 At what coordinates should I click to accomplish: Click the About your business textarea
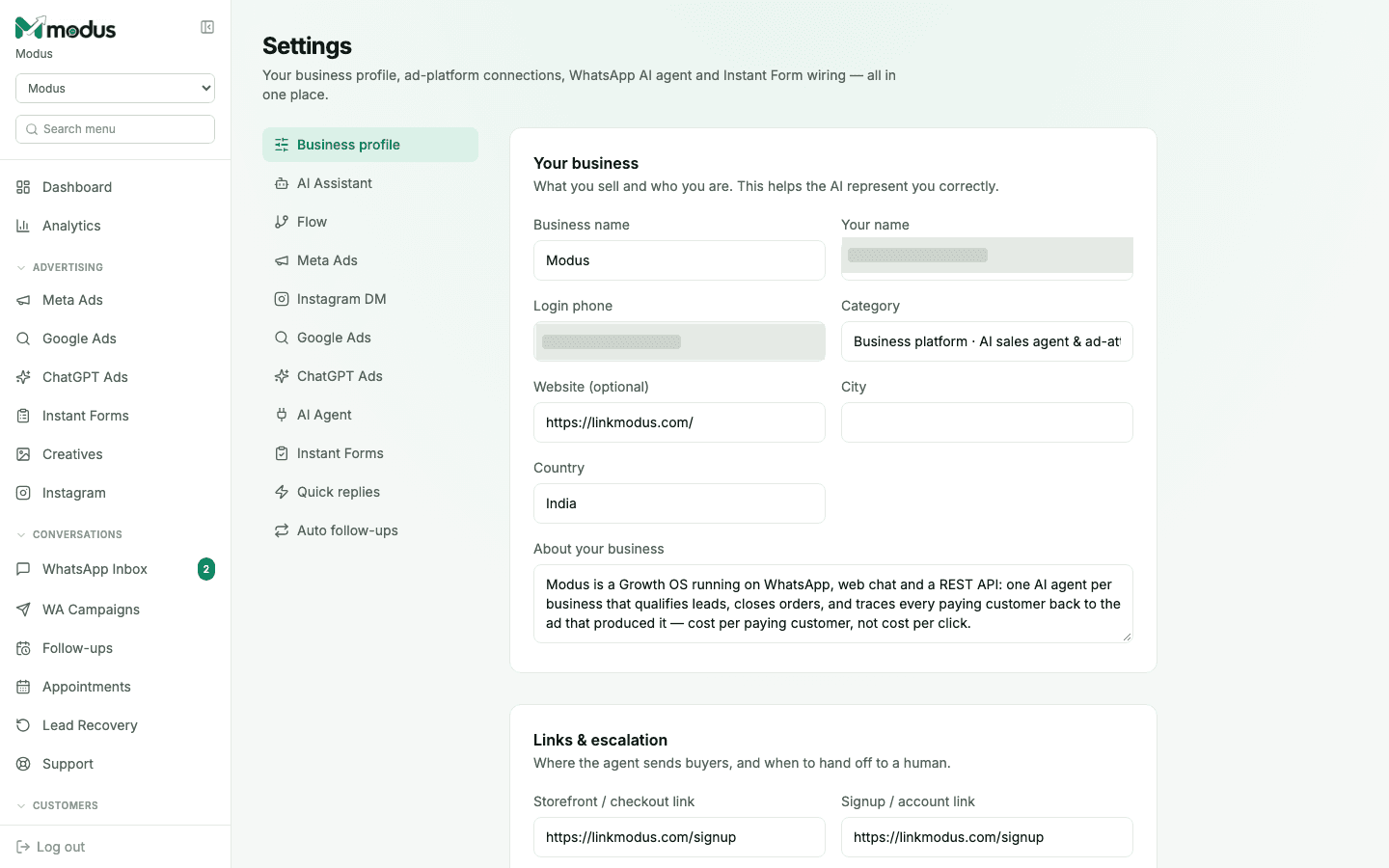833,604
